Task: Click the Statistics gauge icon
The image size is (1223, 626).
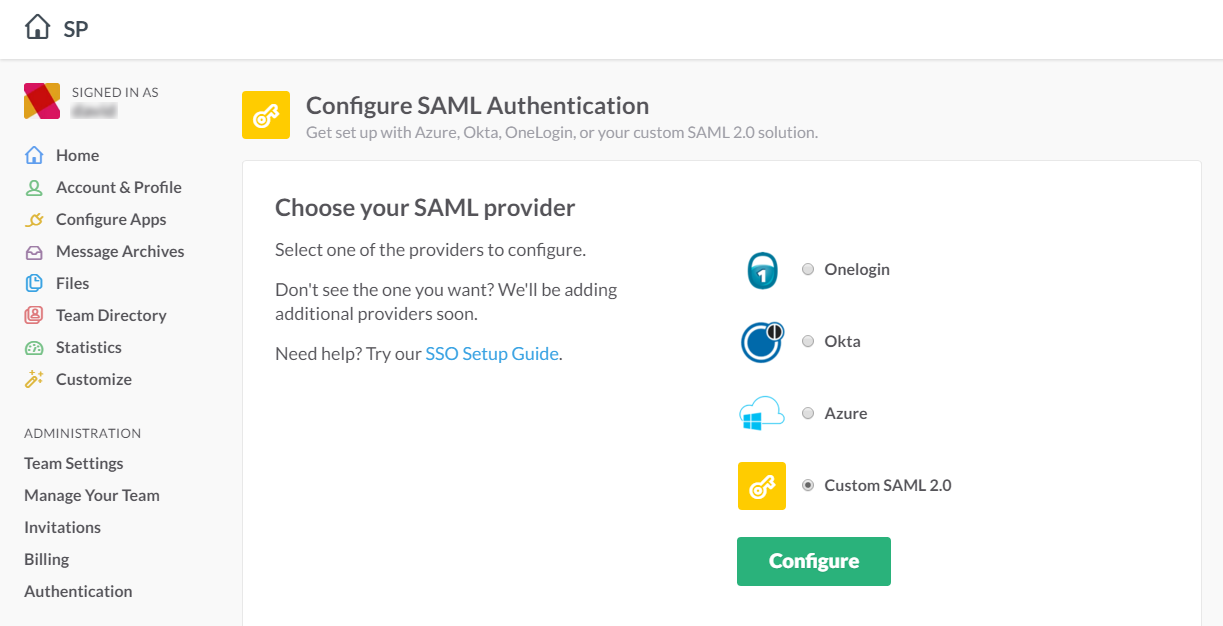Action: [x=35, y=347]
